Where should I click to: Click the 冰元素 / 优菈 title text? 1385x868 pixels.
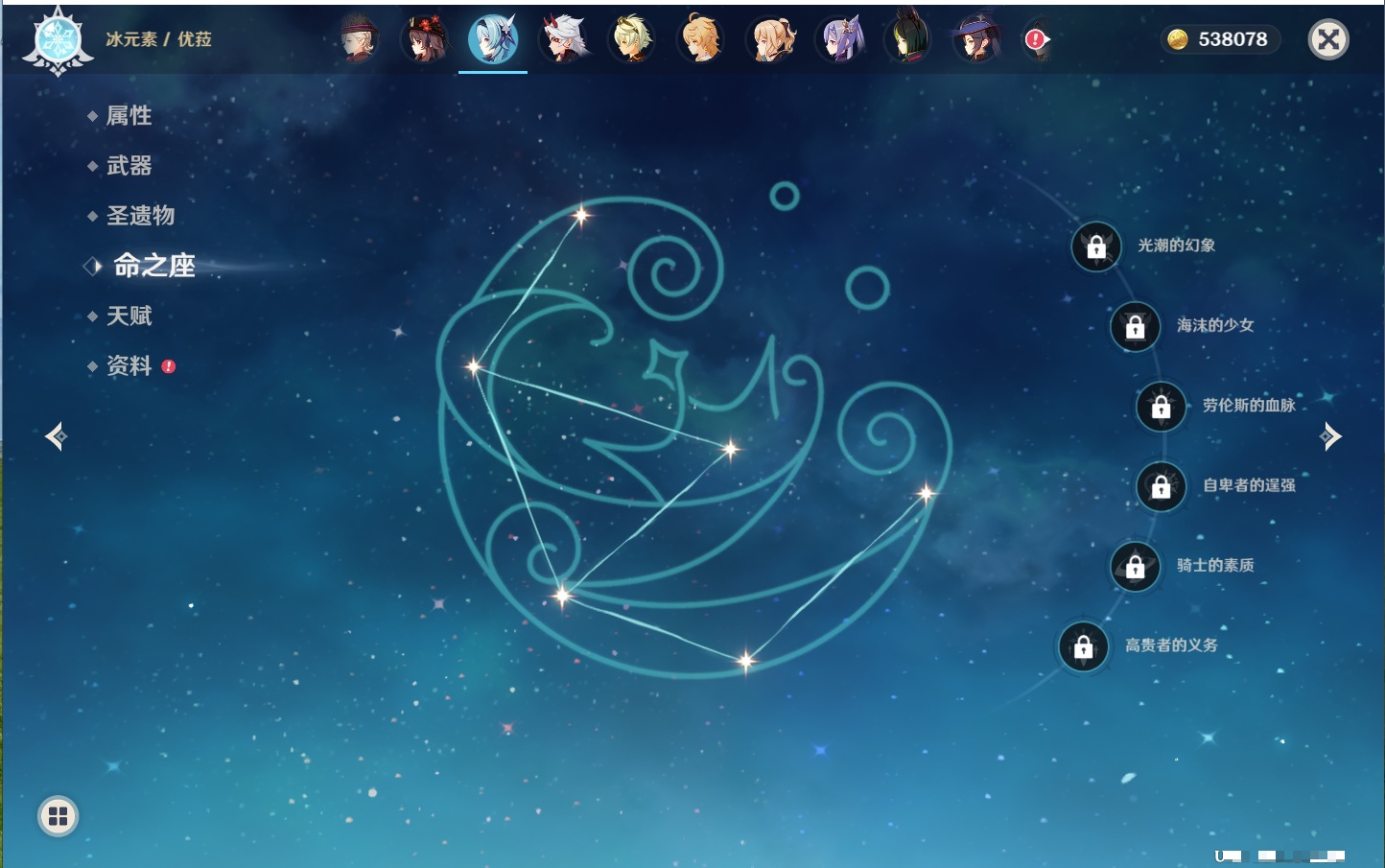coord(158,39)
